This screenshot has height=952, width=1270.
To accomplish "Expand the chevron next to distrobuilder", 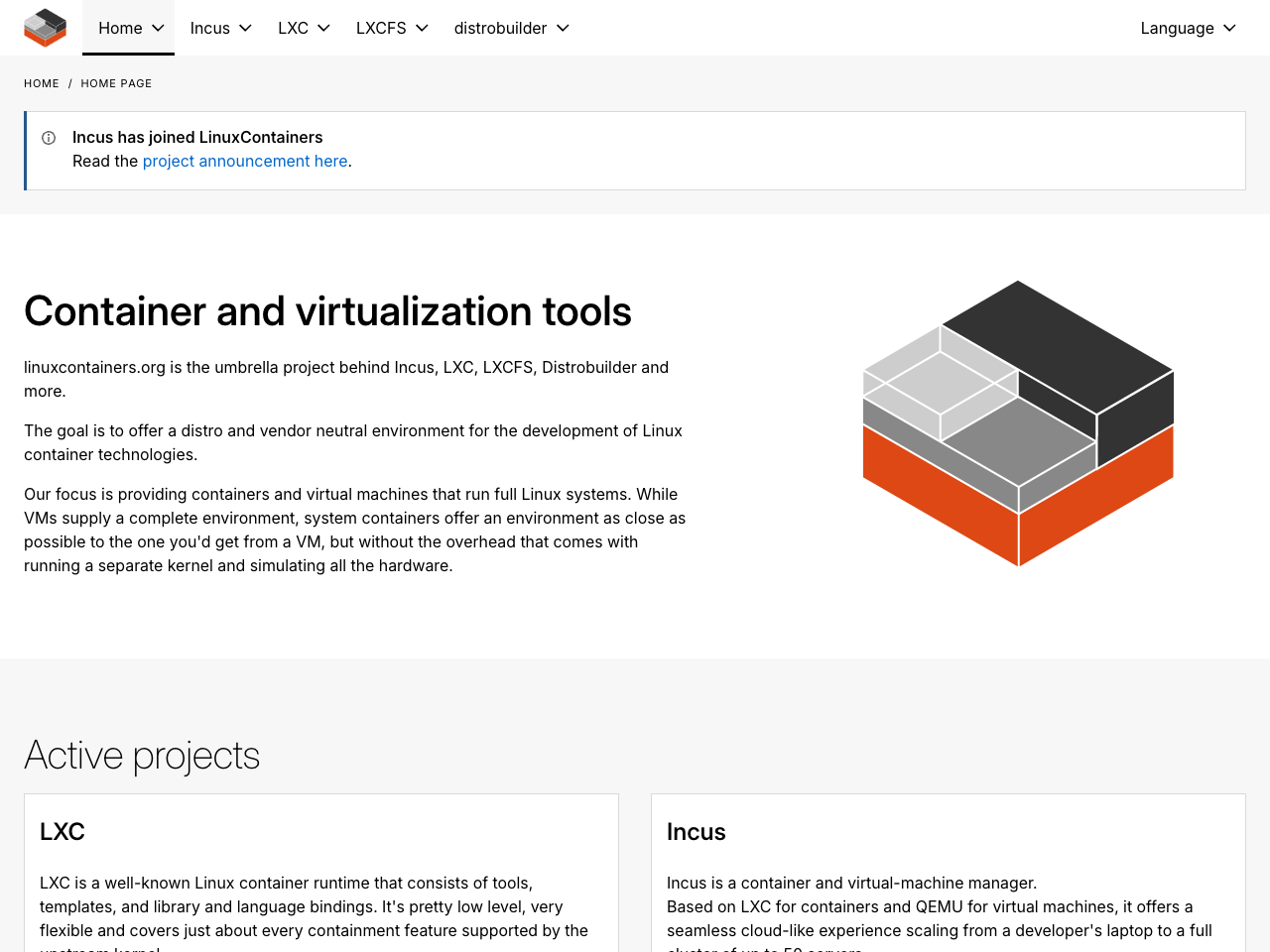I will pyautogui.click(x=563, y=28).
